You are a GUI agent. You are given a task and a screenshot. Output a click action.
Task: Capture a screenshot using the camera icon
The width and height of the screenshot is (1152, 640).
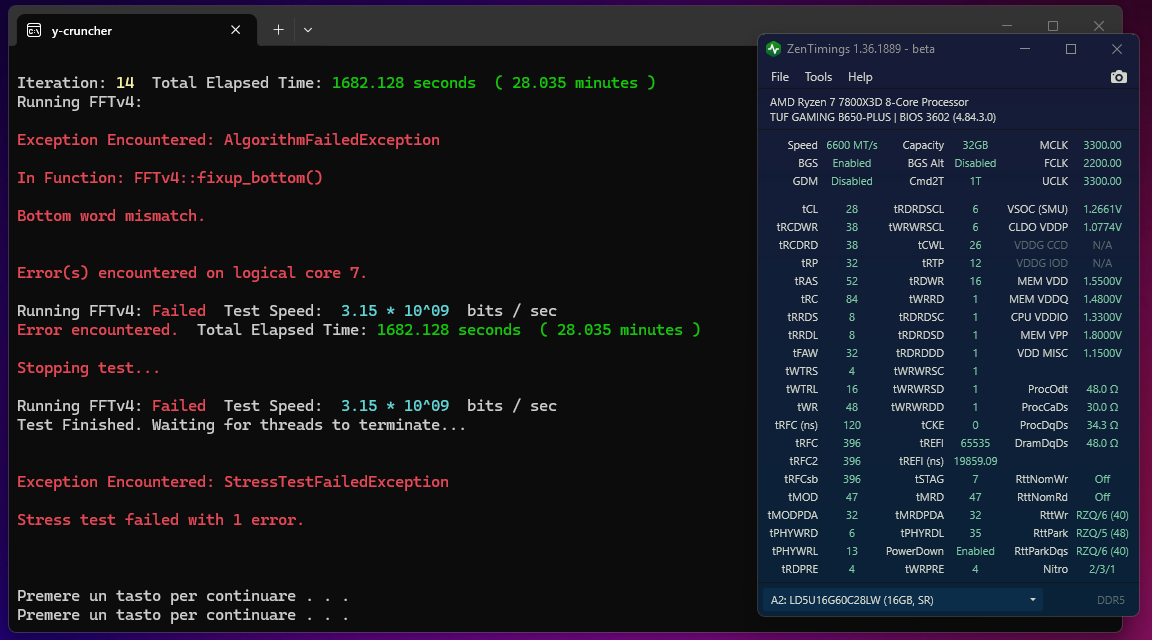(1118, 76)
